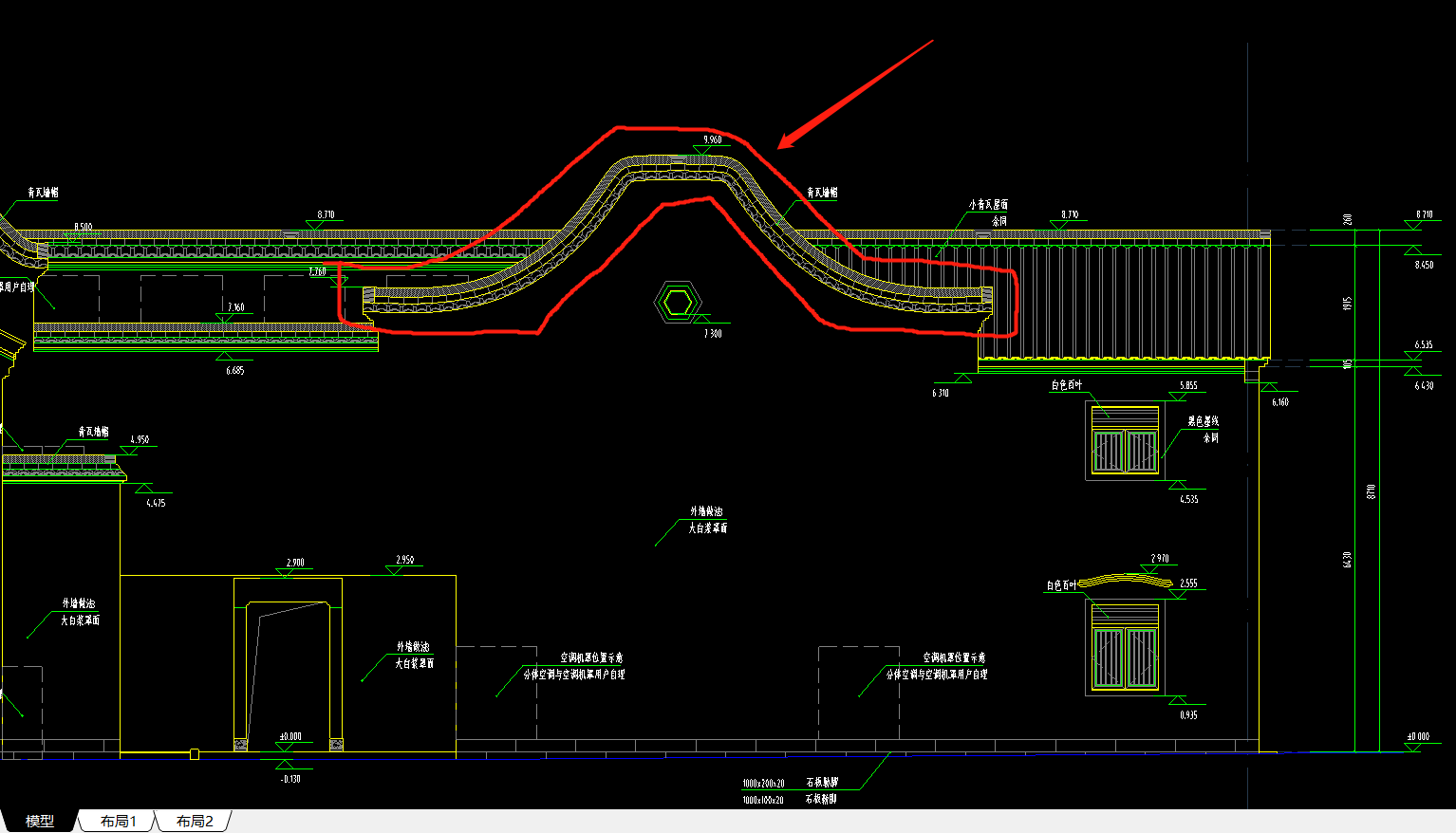1456x833 pixels.
Task: Select the 1915 vertical dimension text
Action: click(1347, 304)
